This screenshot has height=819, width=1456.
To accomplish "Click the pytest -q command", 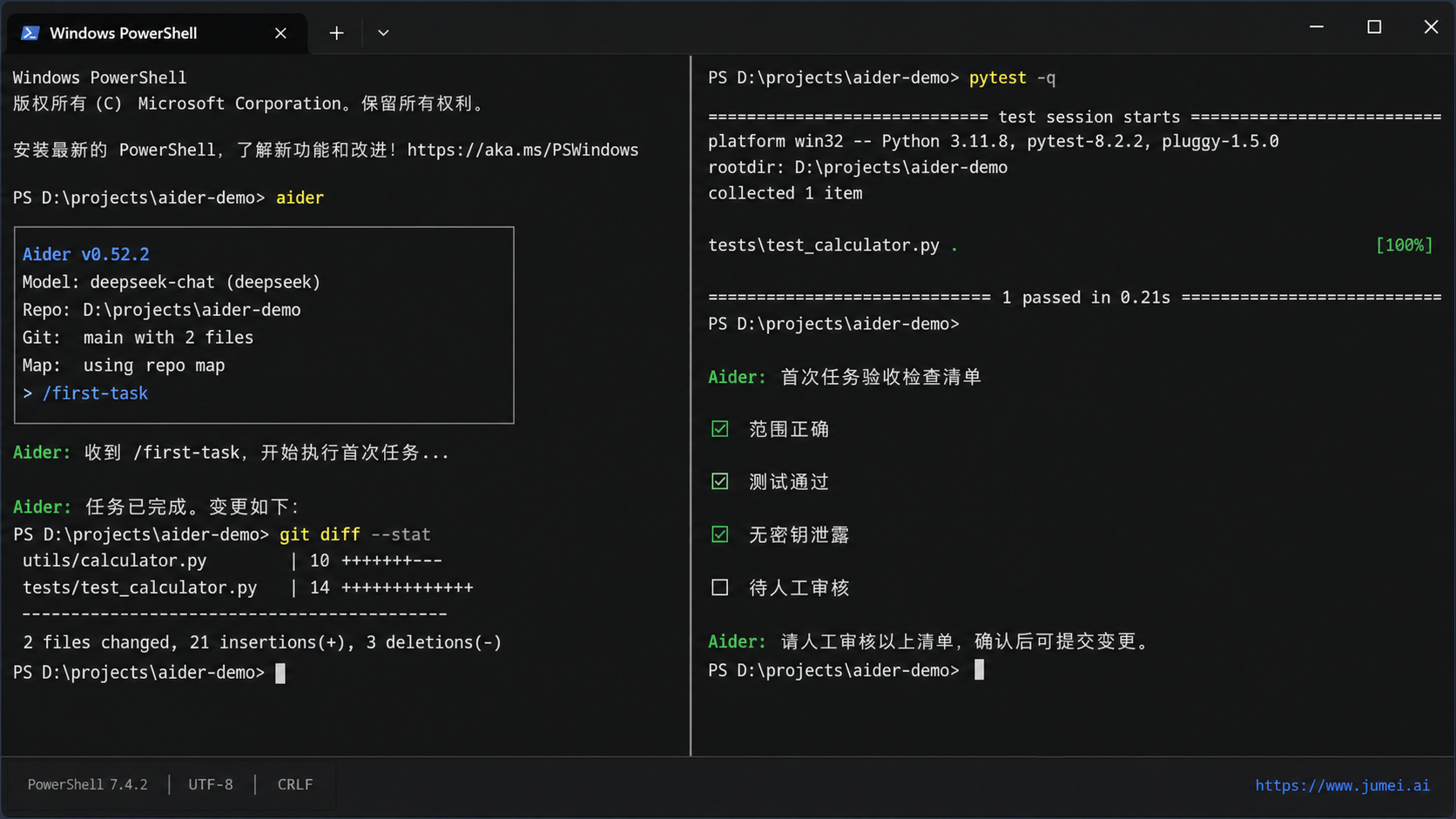I will (1012, 77).
